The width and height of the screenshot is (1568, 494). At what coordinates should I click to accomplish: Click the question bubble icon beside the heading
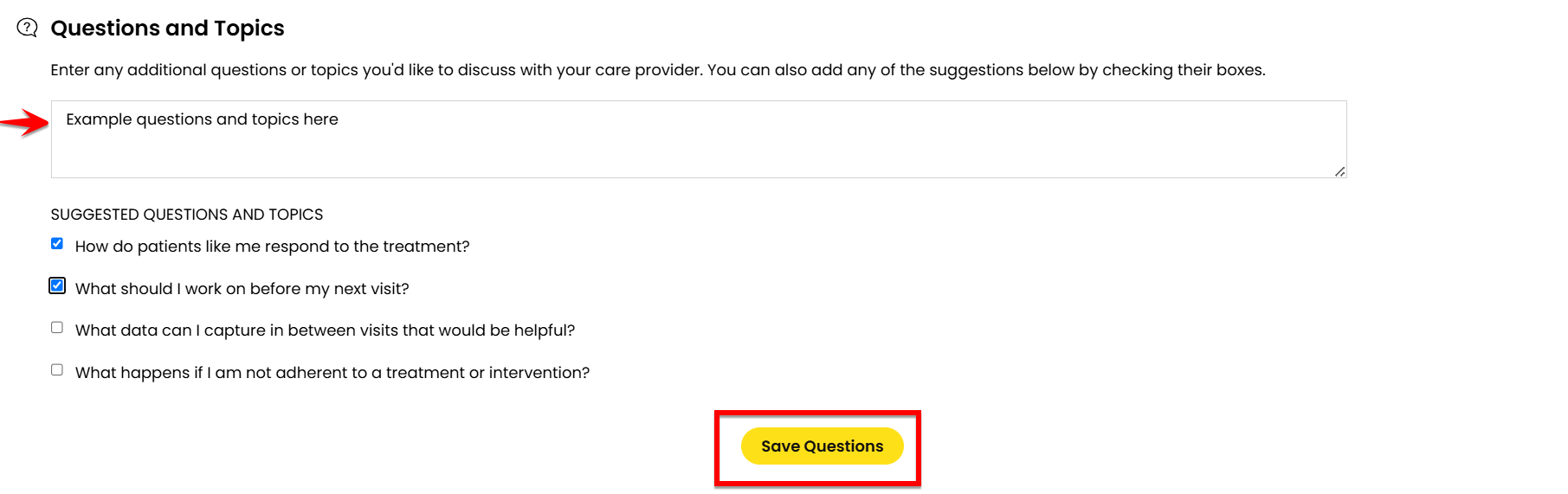(28, 28)
